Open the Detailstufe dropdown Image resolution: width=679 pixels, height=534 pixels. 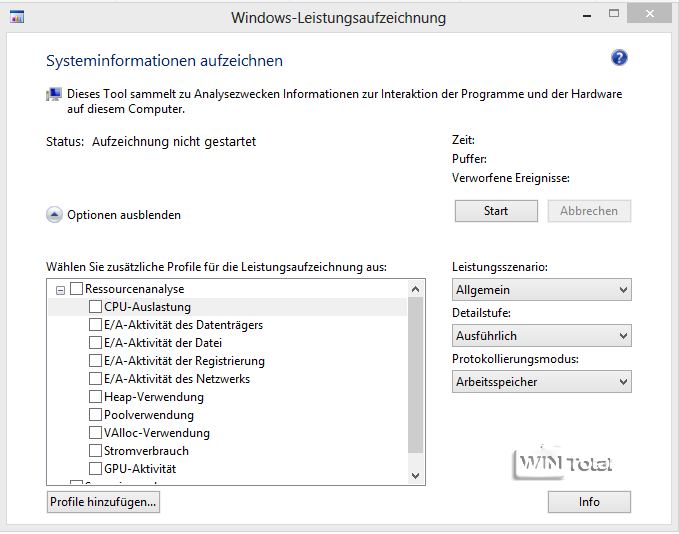[x=542, y=336]
